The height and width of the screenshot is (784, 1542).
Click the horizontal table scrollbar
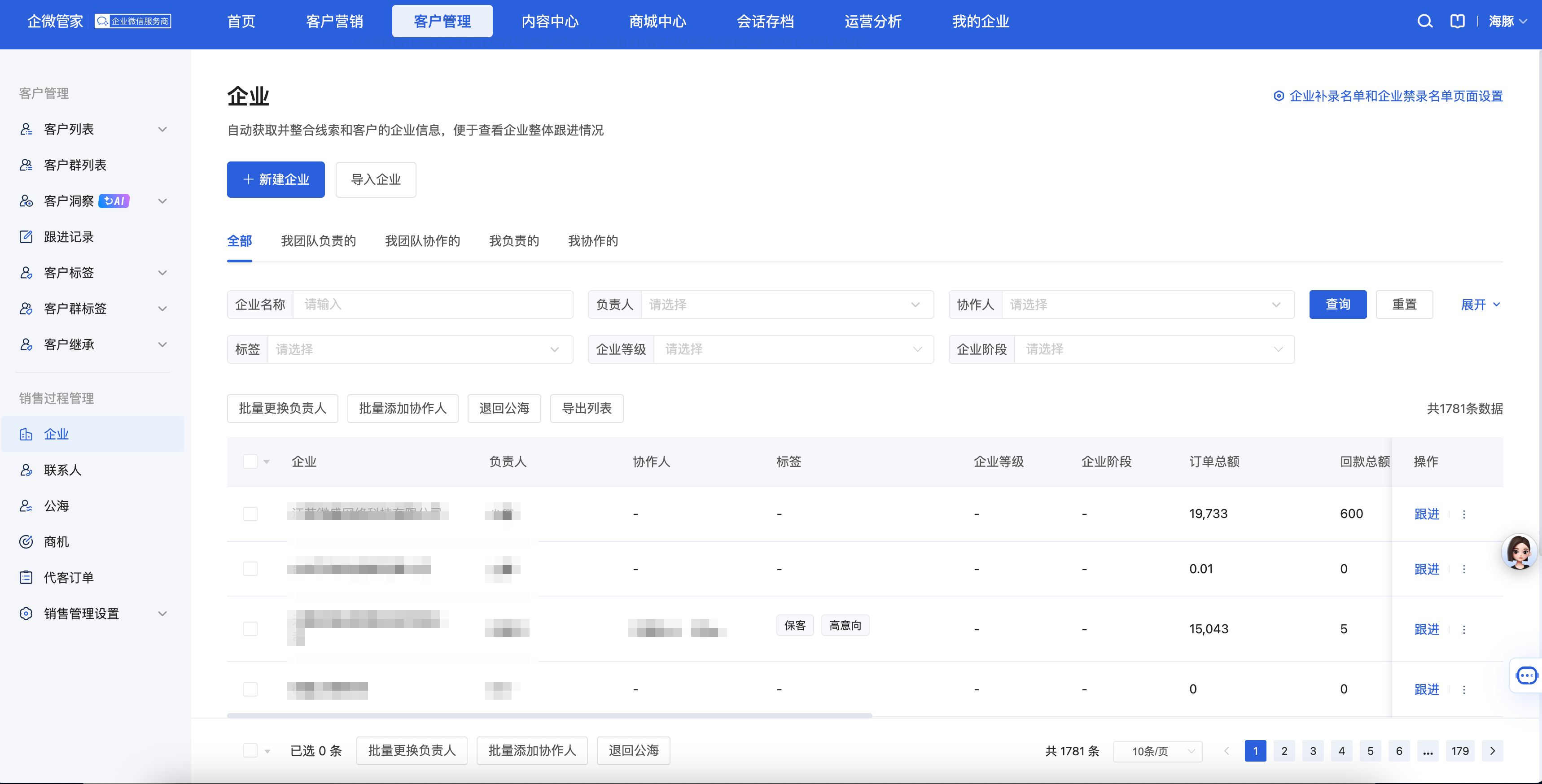pyautogui.click(x=549, y=715)
